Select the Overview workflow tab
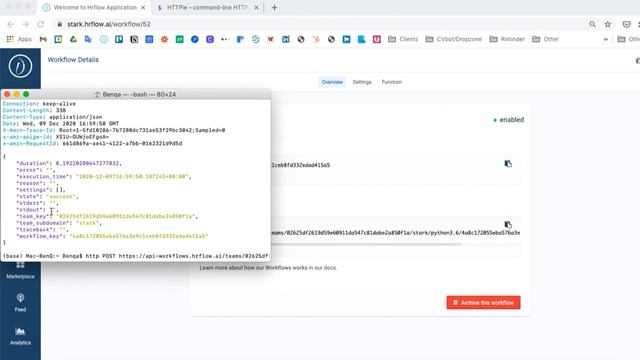This screenshot has width=640, height=360. [x=332, y=82]
